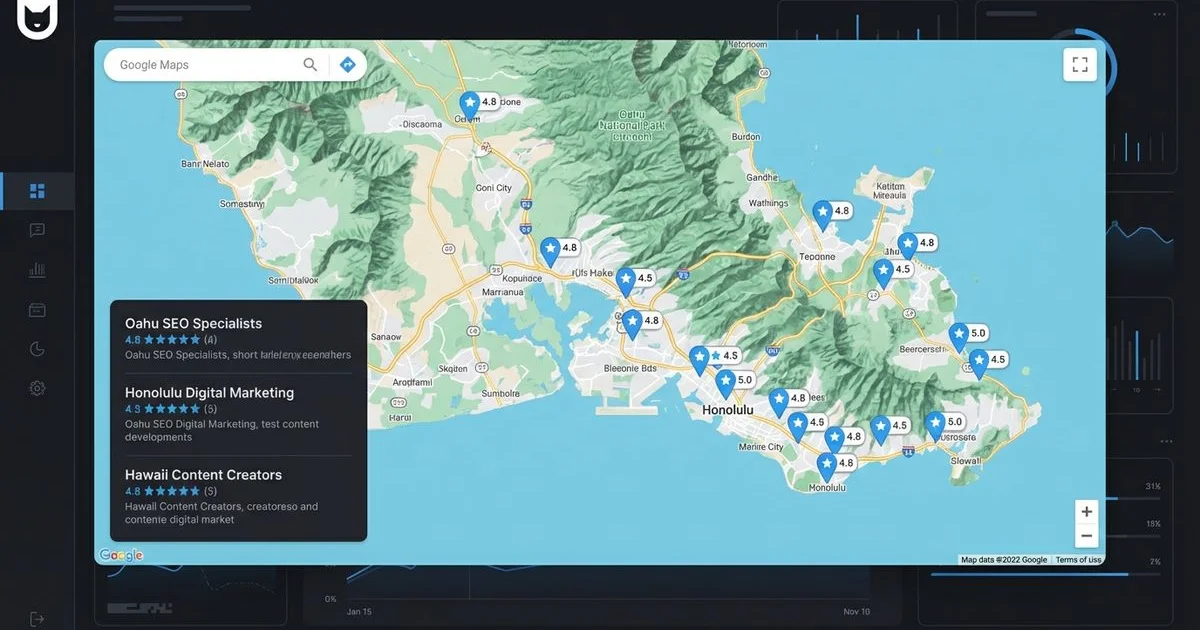This screenshot has height=630, width=1200.
Task: Open Settings via the gear icon
Action: point(37,388)
